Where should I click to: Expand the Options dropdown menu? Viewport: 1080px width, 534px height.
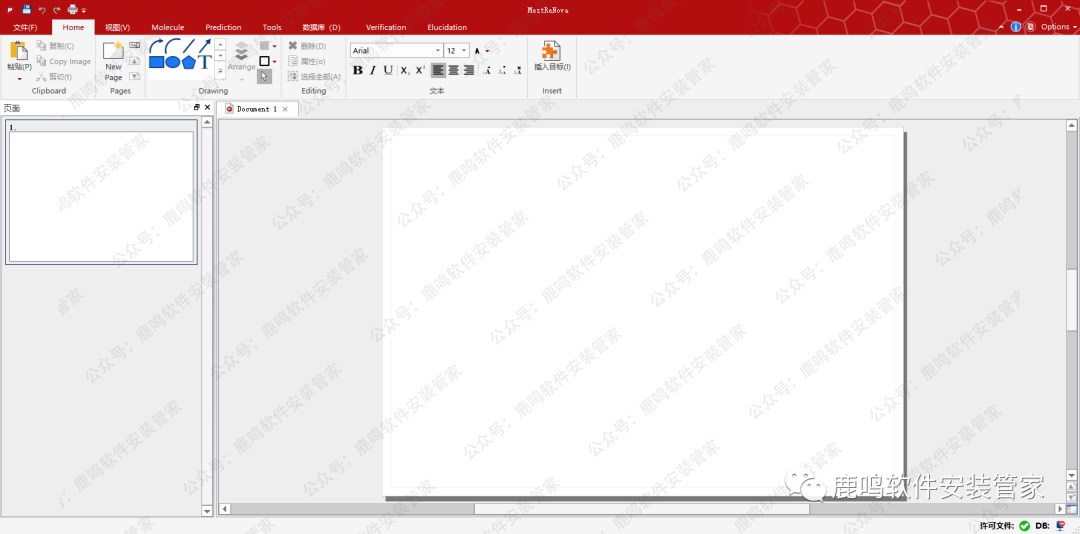tap(1058, 27)
